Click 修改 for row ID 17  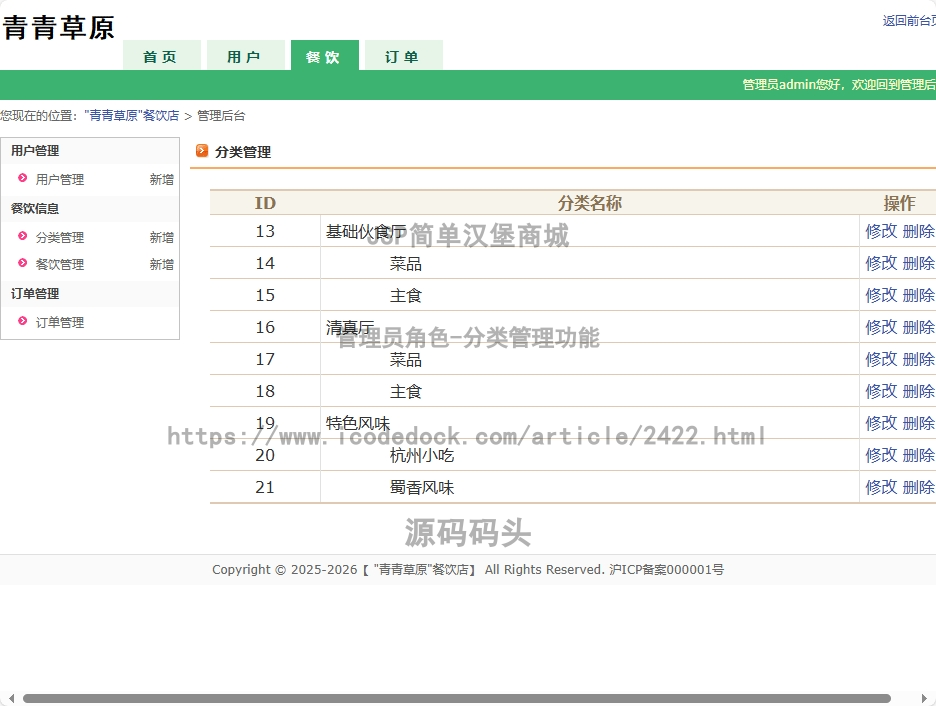[x=881, y=359]
